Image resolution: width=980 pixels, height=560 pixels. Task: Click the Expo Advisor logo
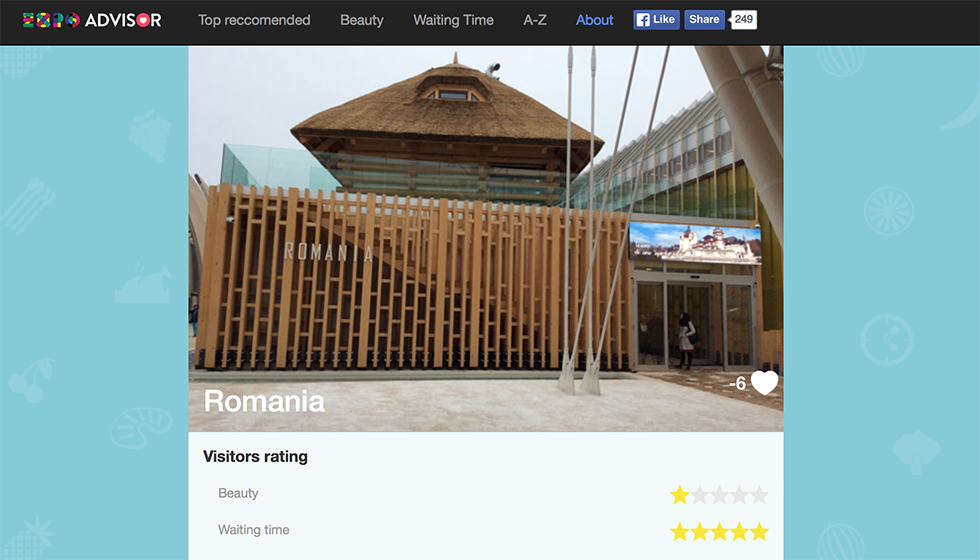[92, 20]
